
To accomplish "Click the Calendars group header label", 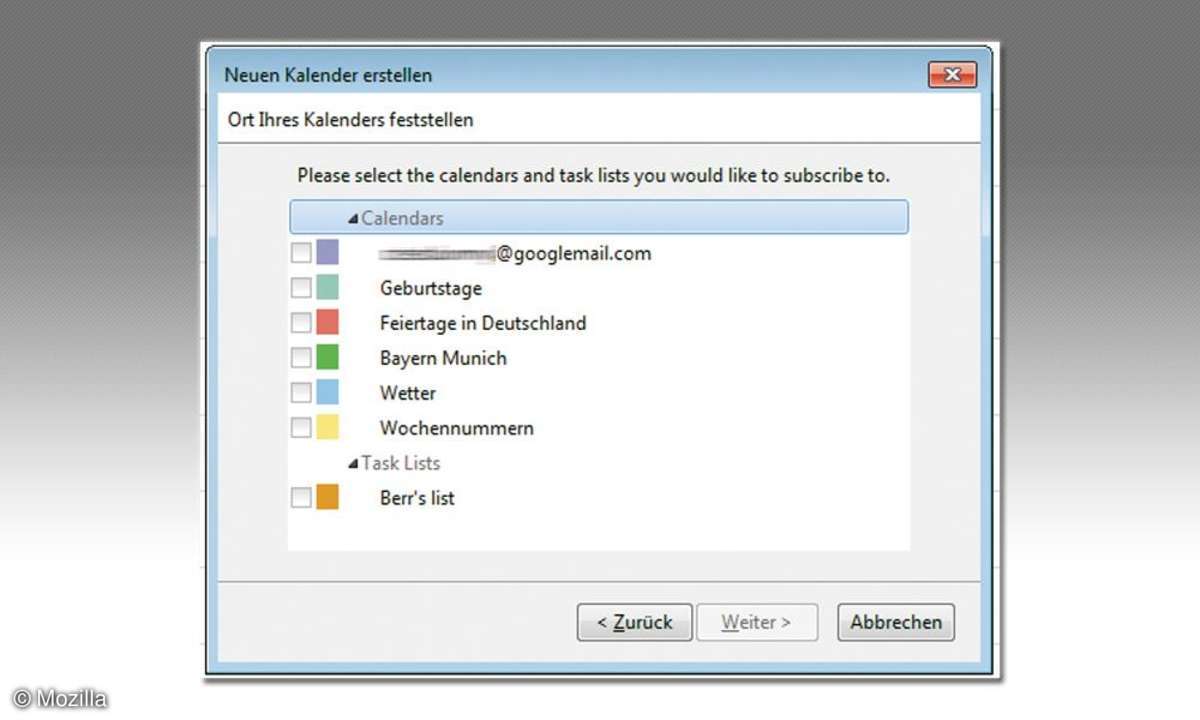I will tap(402, 218).
